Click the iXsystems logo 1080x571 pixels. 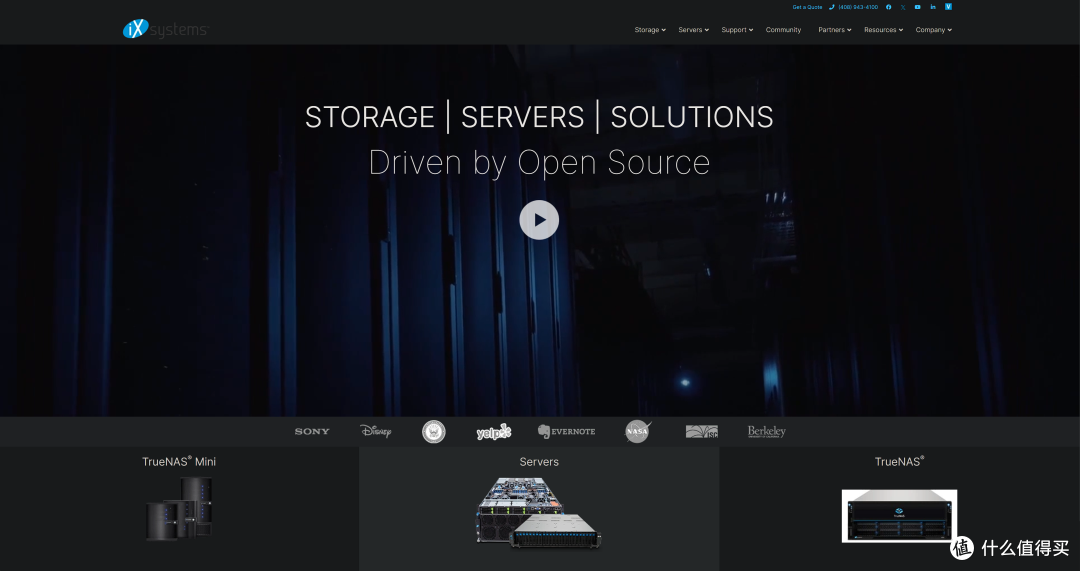pos(165,29)
